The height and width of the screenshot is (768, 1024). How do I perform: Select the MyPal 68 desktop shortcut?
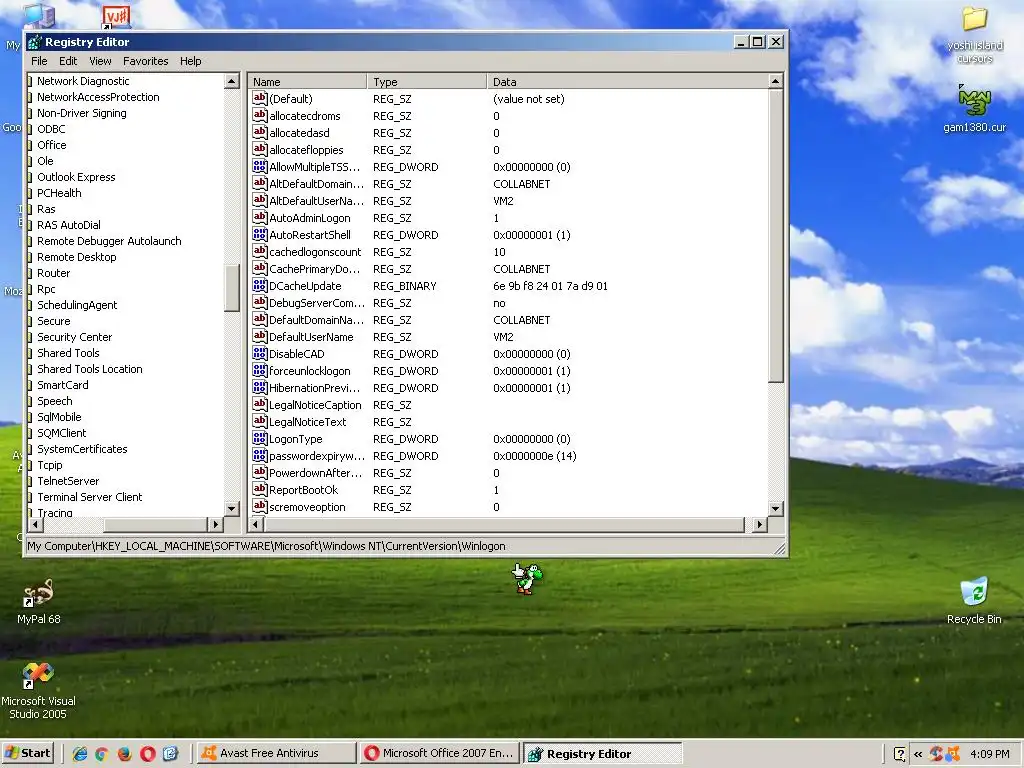39,601
